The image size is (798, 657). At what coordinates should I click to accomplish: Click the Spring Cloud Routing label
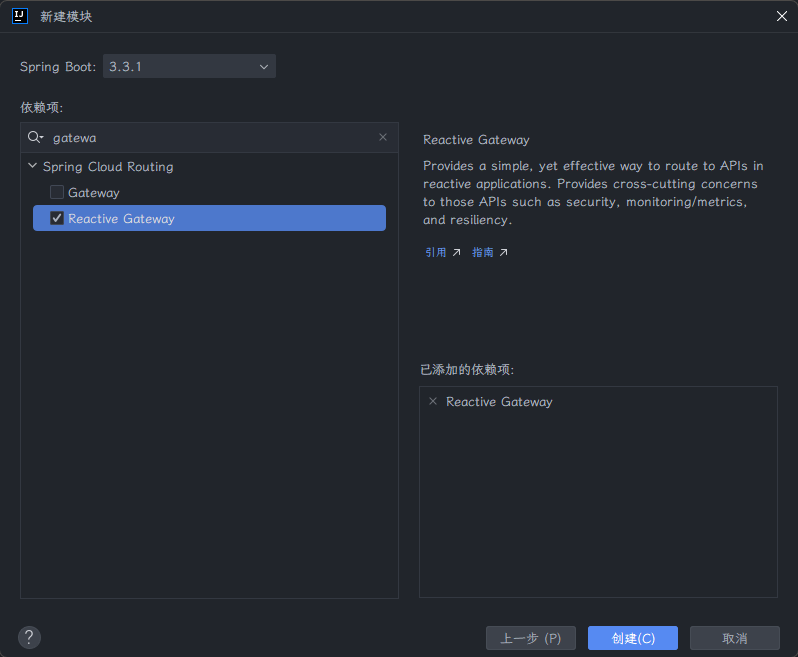(x=108, y=167)
